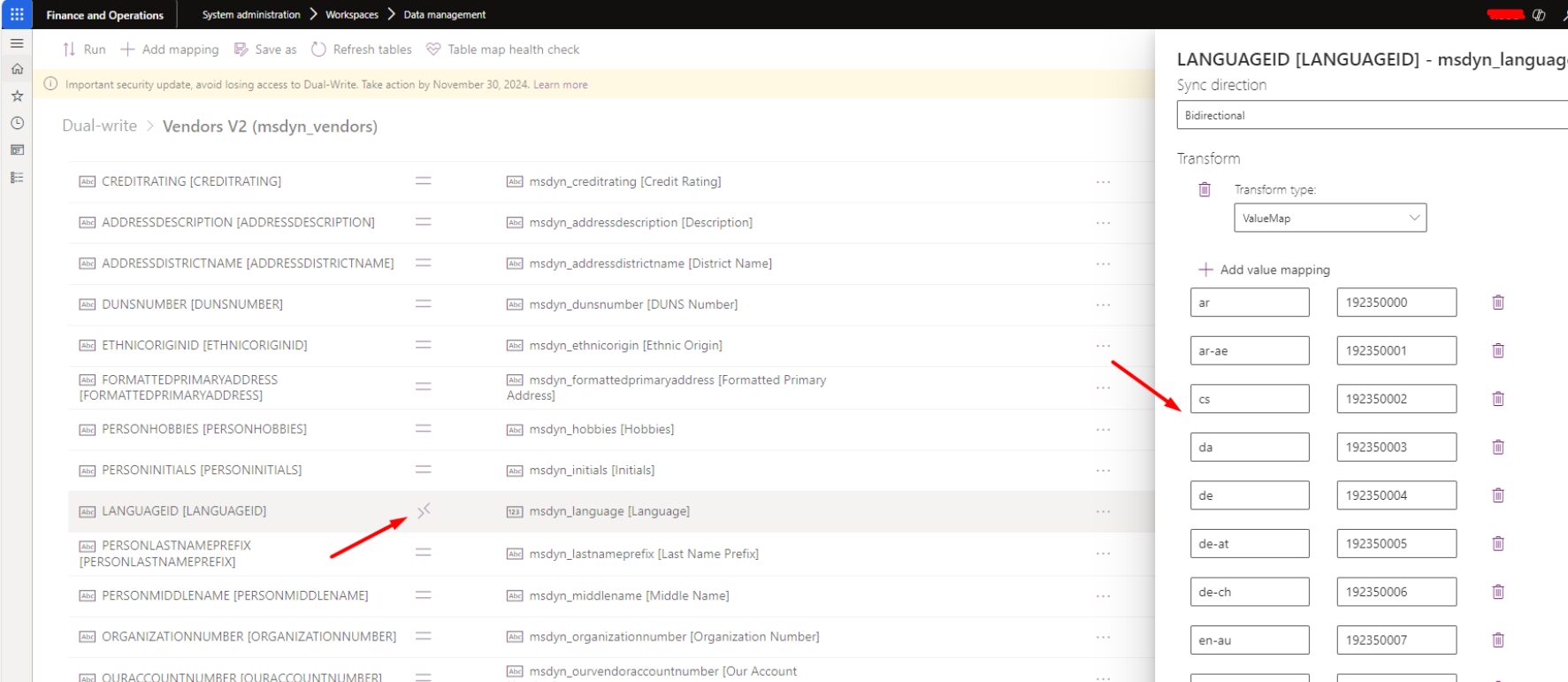Viewport: 1568px width, 682px height.
Task: Delete the ValueMap transform trash icon
Action: point(1205,189)
